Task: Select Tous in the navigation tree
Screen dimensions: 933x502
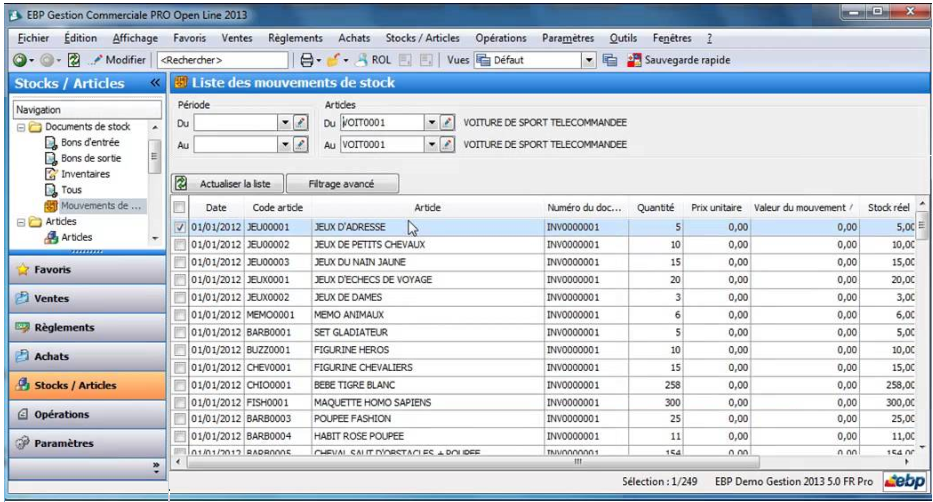Action: [x=64, y=190]
